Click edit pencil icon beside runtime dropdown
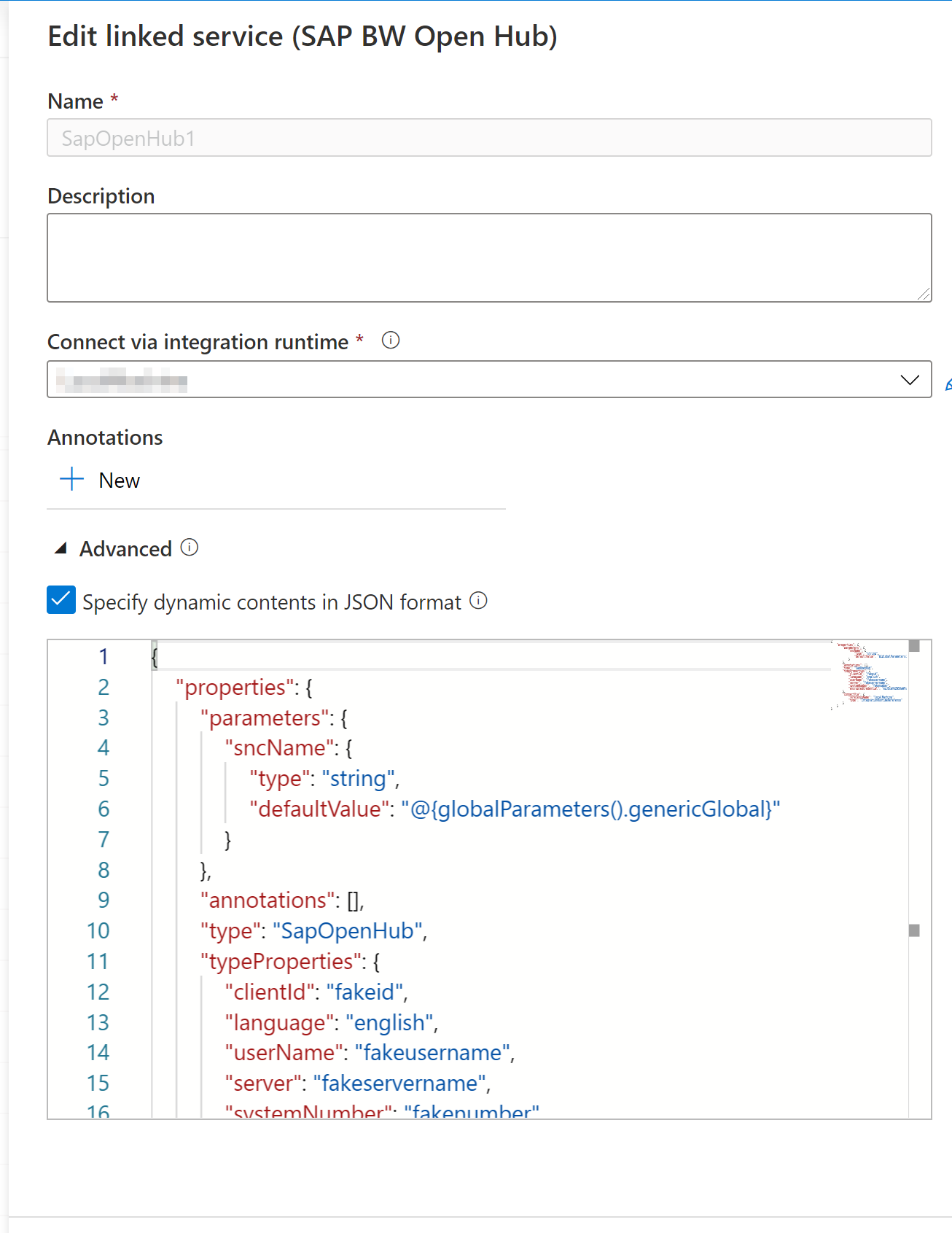 tap(948, 384)
